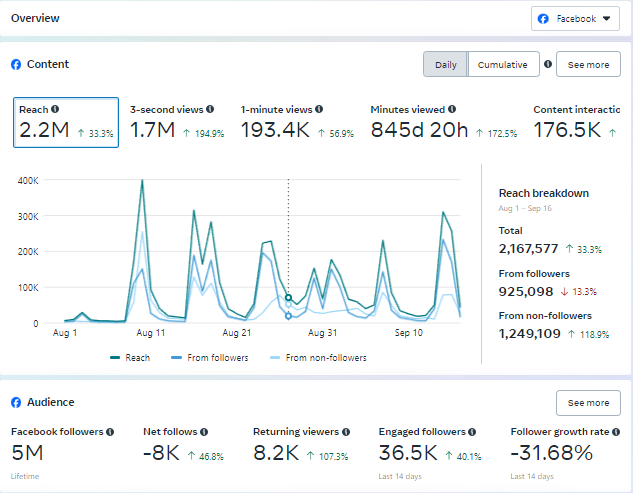This screenshot has height=493, width=633.
Task: Click the Returning viewers 8.2K value
Action: (276, 452)
